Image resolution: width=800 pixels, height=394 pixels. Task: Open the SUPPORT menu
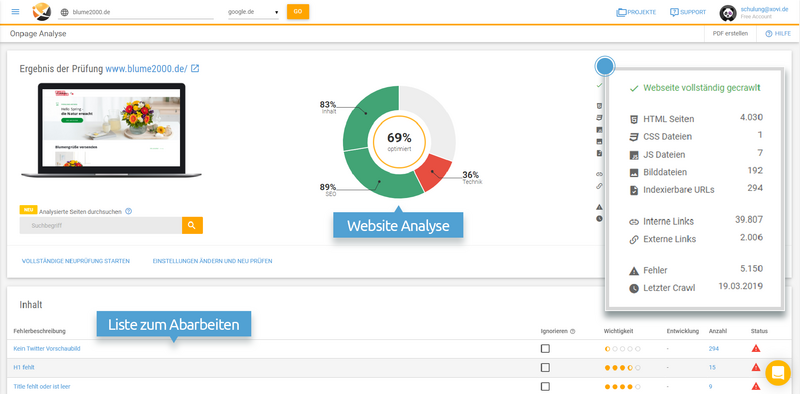(688, 12)
